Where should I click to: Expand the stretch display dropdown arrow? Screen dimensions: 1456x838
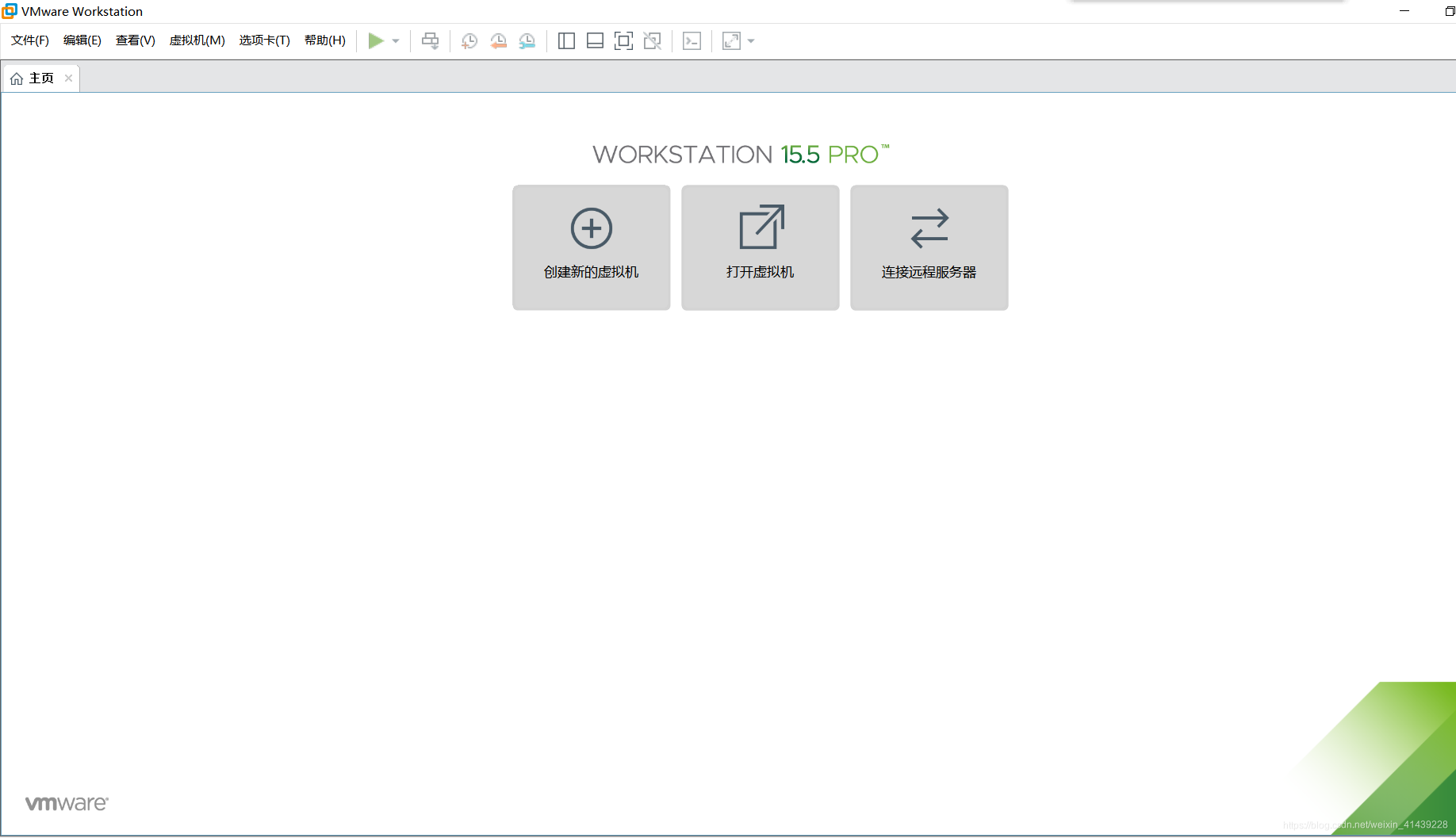coord(751,41)
